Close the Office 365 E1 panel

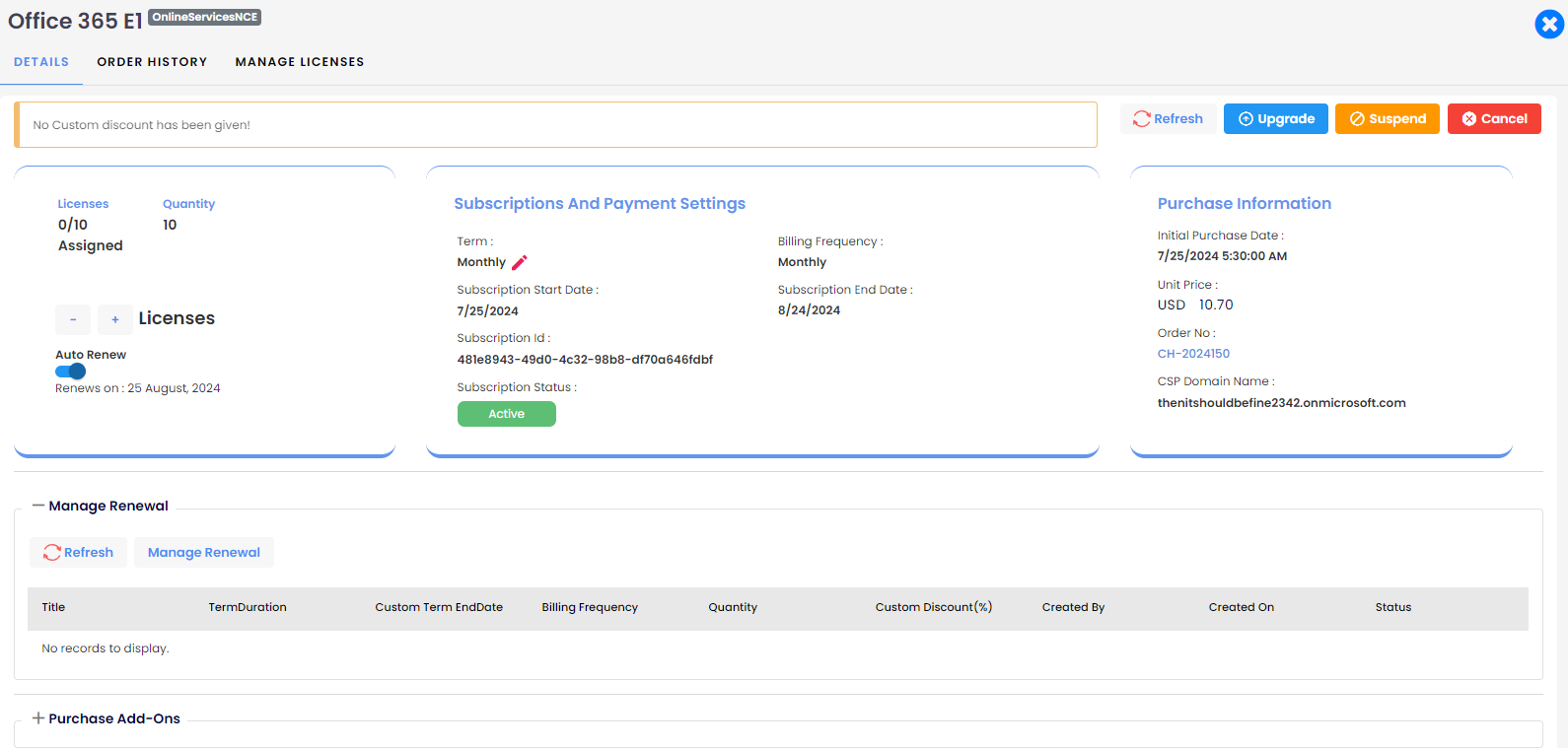coord(1549,24)
